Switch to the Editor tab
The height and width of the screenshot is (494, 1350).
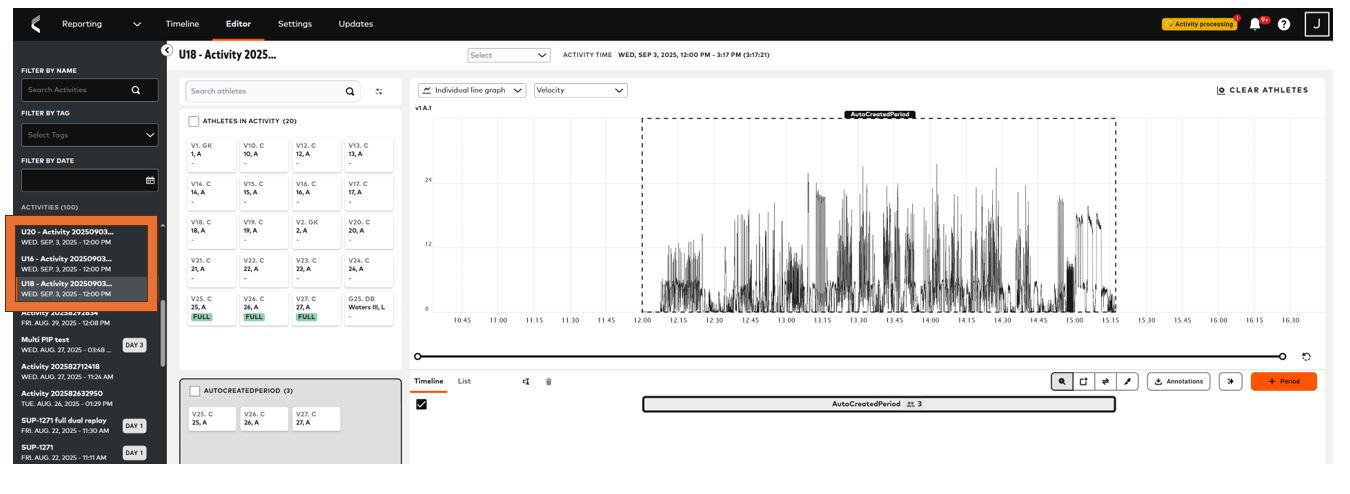pyautogui.click(x=238, y=24)
